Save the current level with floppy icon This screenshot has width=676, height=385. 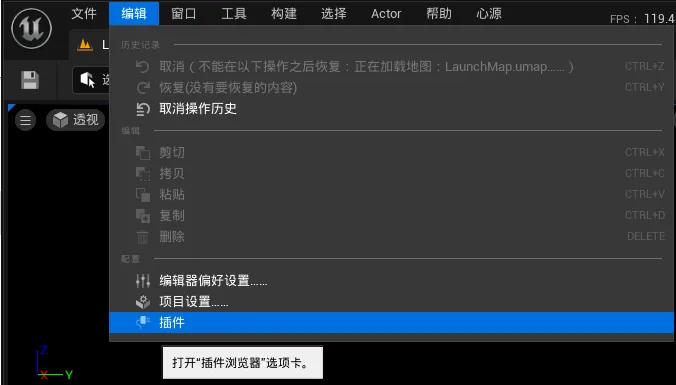tap(30, 80)
